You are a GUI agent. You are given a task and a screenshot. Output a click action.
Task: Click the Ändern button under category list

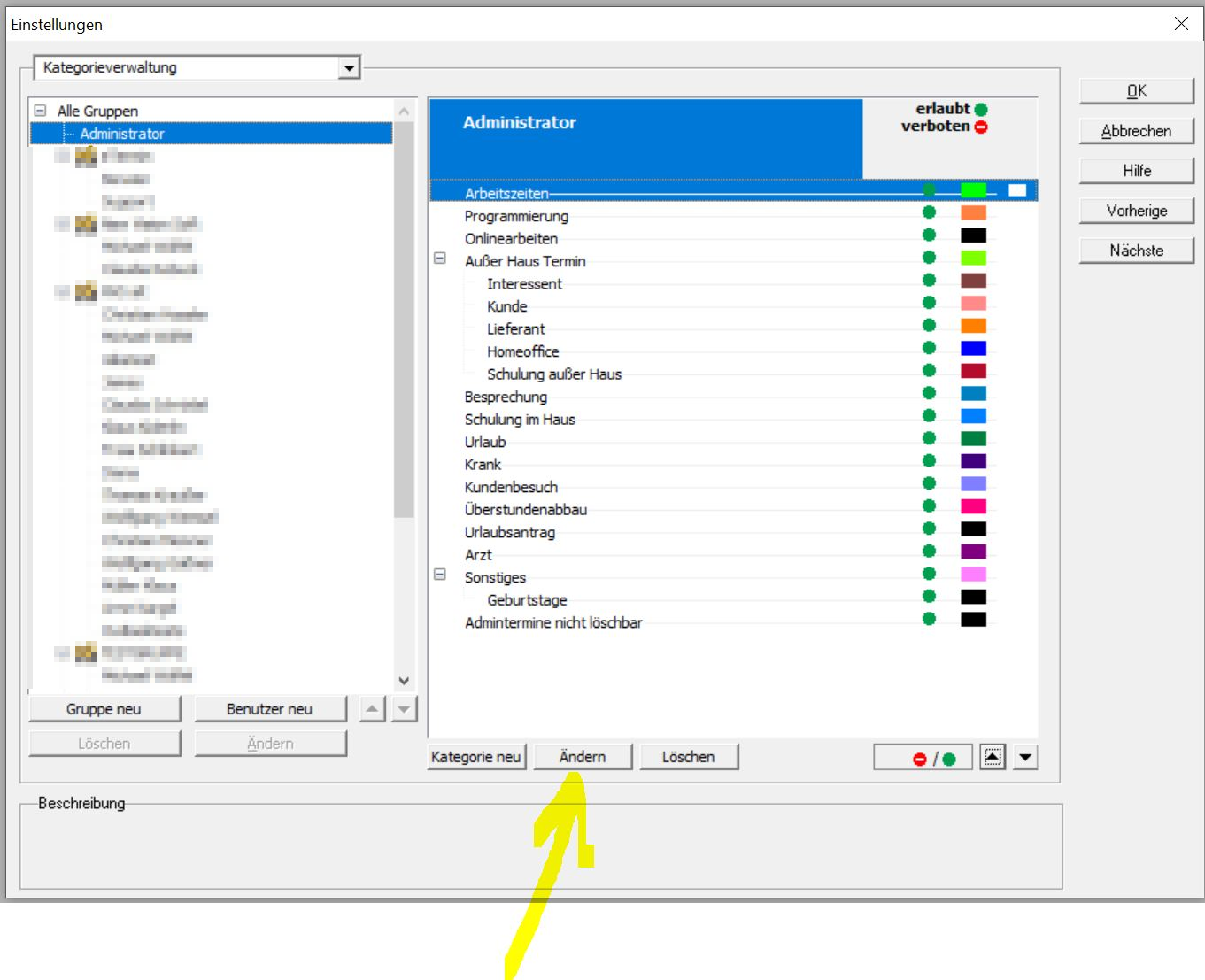(x=583, y=757)
